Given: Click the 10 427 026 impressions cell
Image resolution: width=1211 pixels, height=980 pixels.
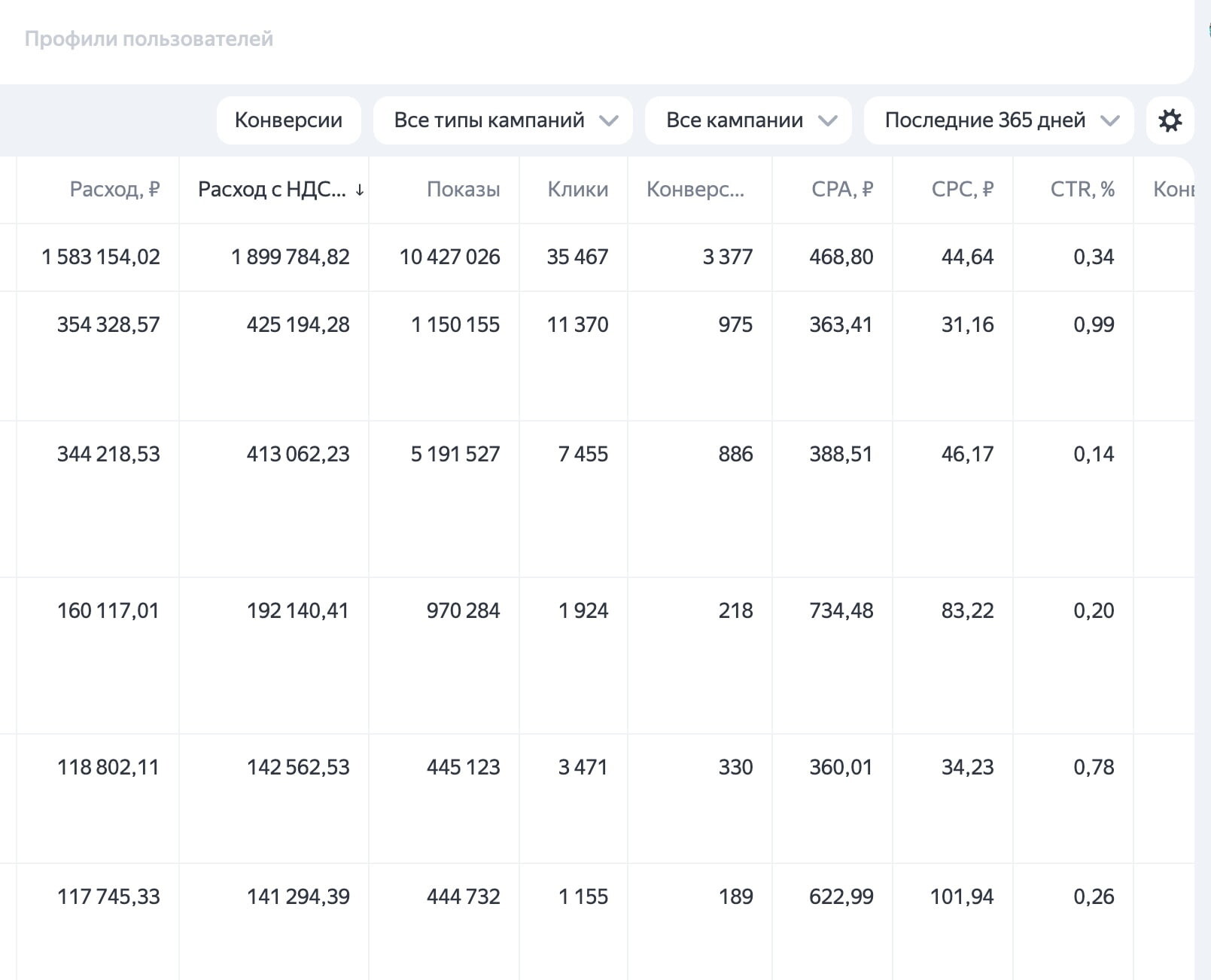Looking at the screenshot, I should 449,257.
